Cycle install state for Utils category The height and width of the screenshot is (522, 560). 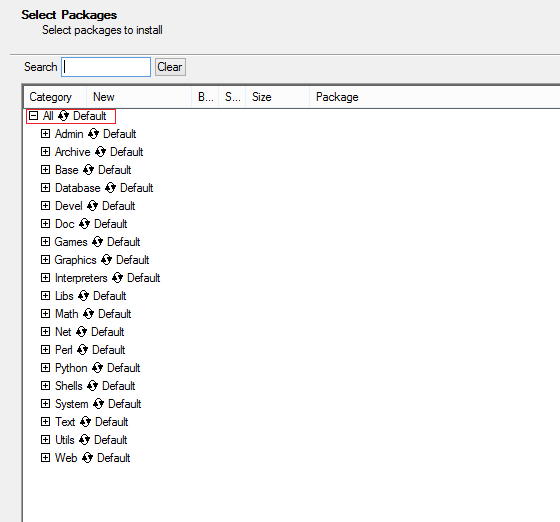click(84, 440)
